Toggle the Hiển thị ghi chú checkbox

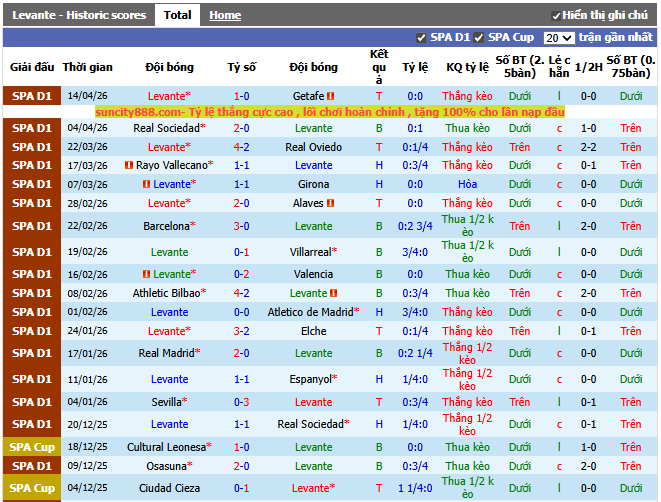pos(556,16)
